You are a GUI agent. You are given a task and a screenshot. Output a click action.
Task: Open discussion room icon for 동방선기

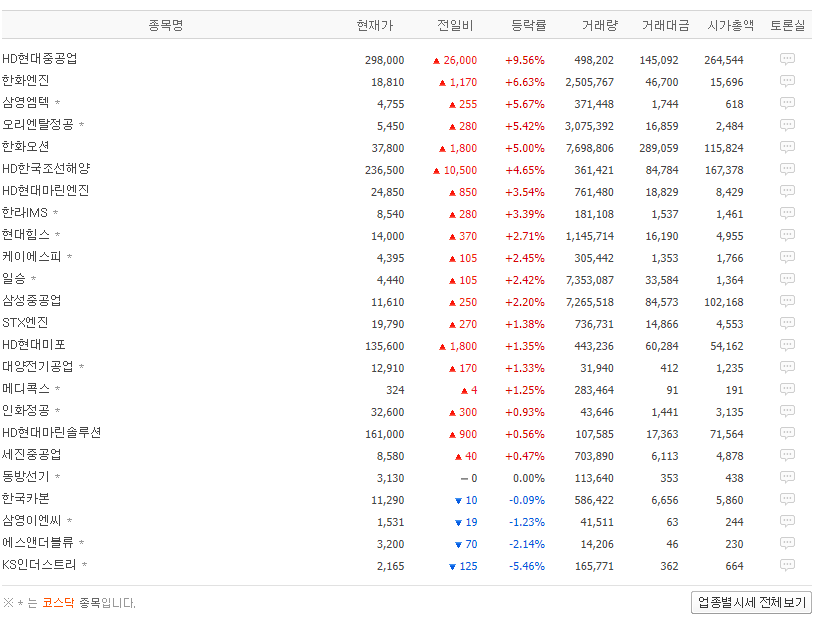point(787,476)
